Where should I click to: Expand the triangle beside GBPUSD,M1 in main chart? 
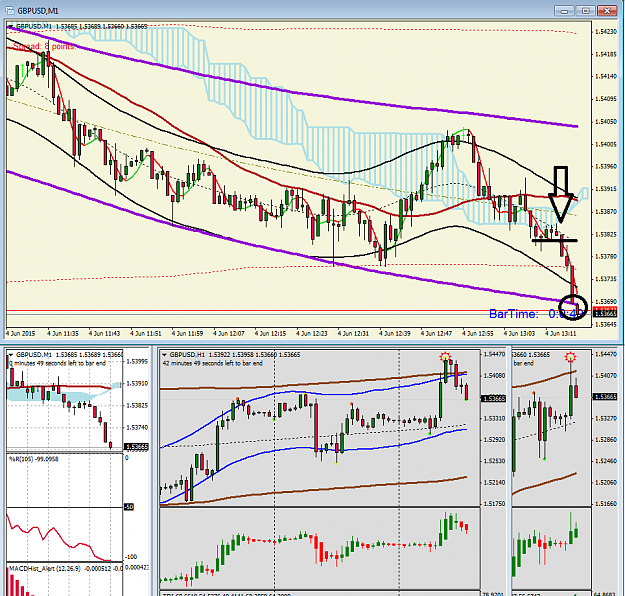pos(10,27)
